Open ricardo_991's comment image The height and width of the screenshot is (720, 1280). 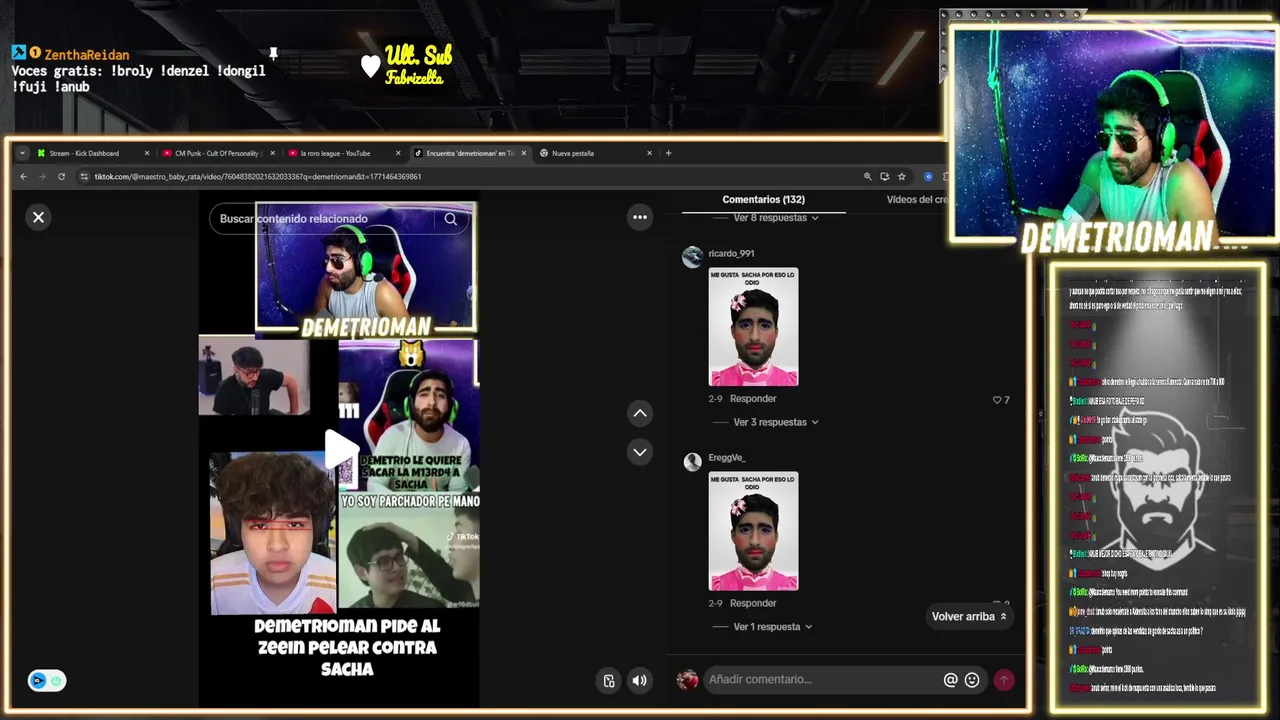point(753,327)
